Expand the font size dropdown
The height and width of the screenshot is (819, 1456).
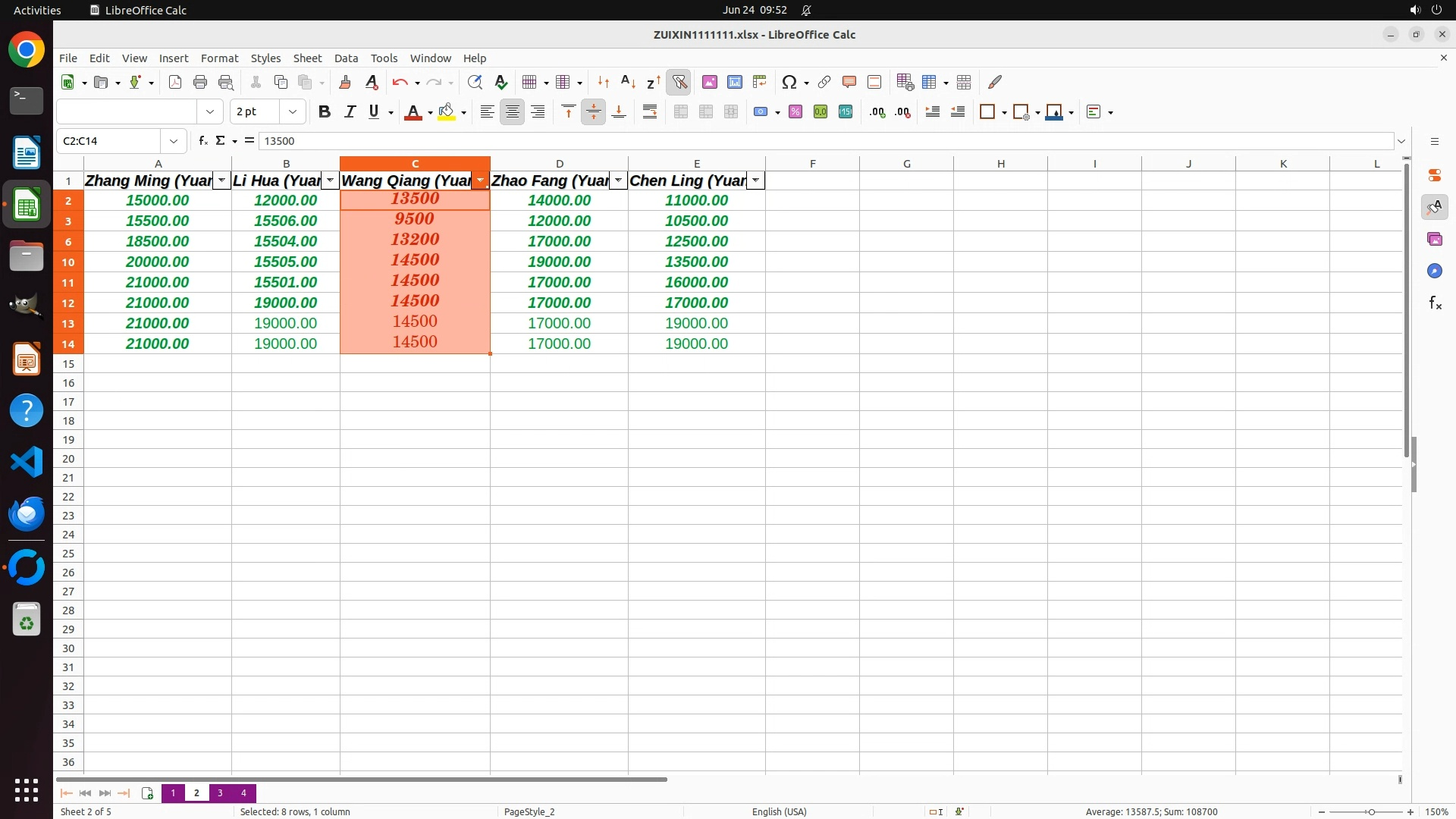[293, 112]
